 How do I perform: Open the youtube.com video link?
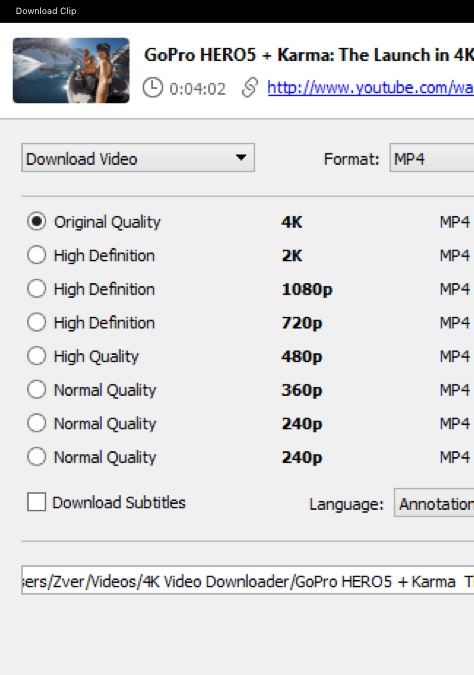click(x=370, y=88)
